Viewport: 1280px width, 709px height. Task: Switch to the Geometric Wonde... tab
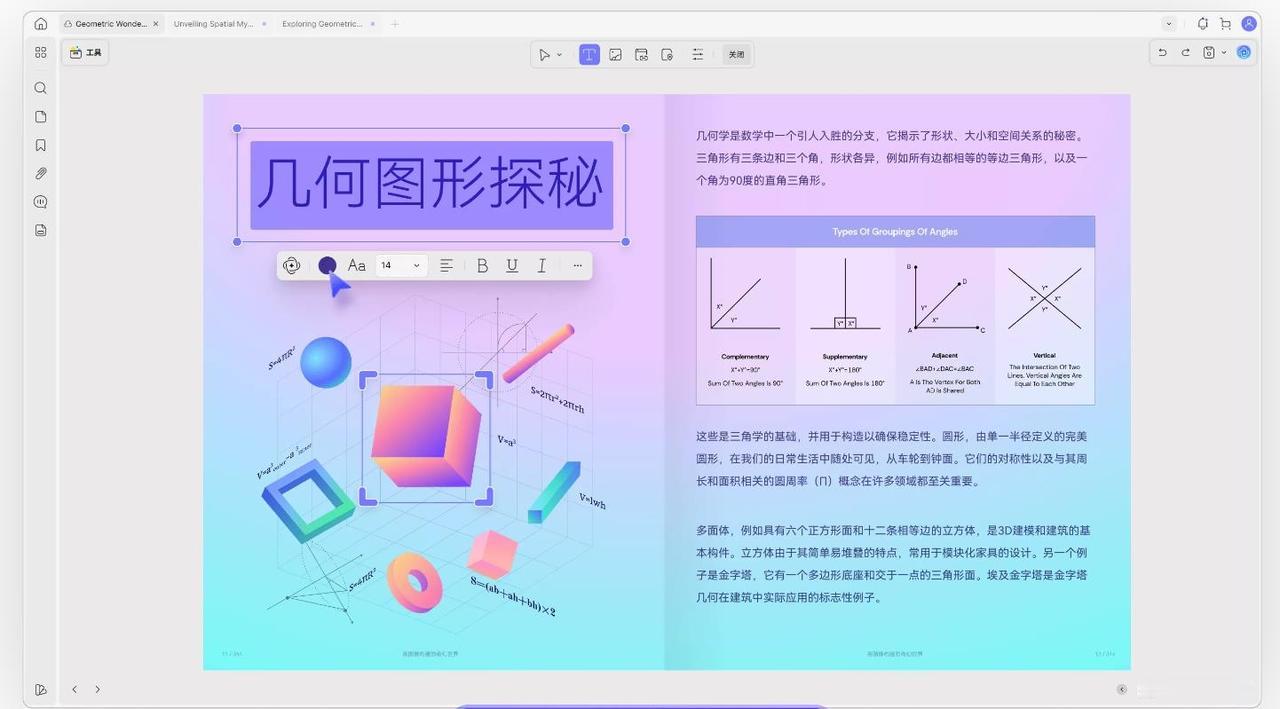110,24
